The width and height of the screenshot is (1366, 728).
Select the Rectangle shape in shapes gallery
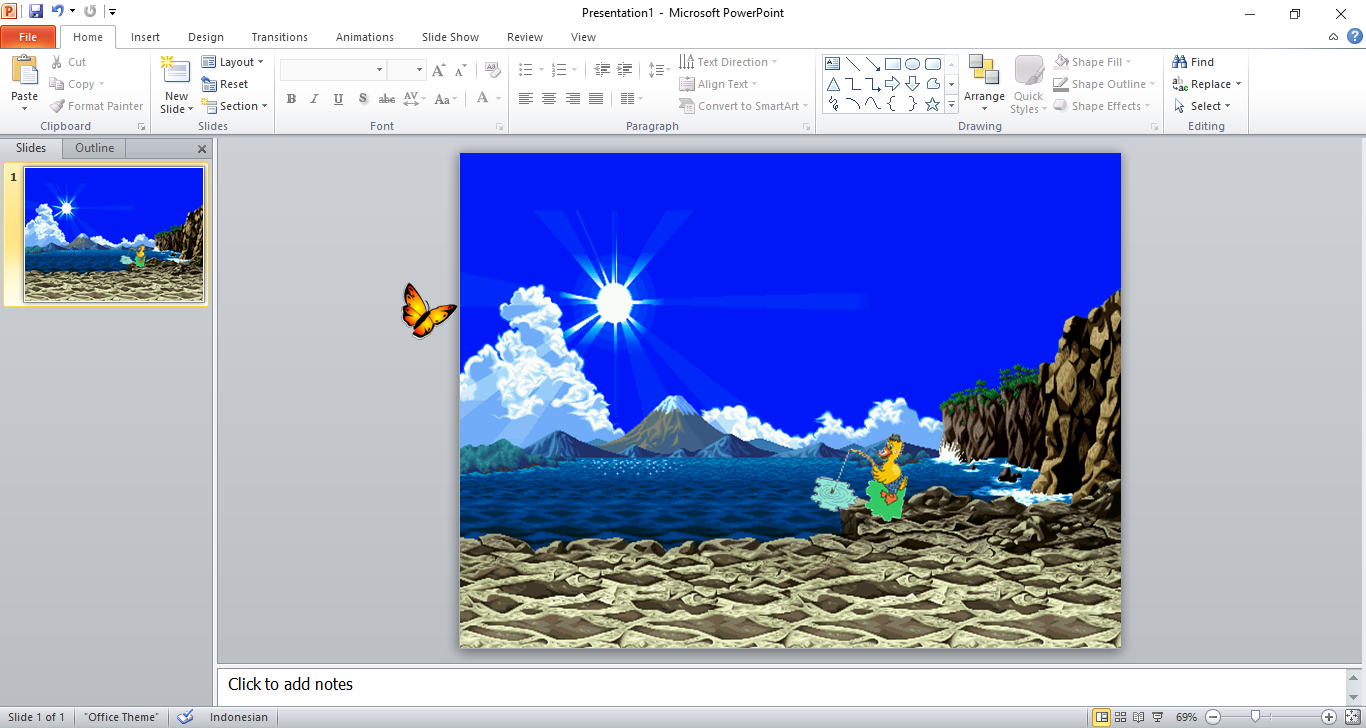893,64
